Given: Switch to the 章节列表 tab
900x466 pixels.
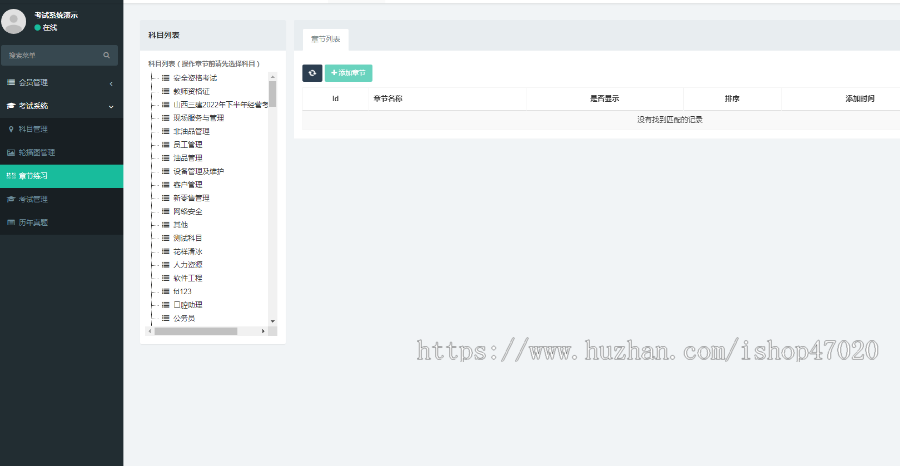Looking at the screenshot, I should coord(325,40).
